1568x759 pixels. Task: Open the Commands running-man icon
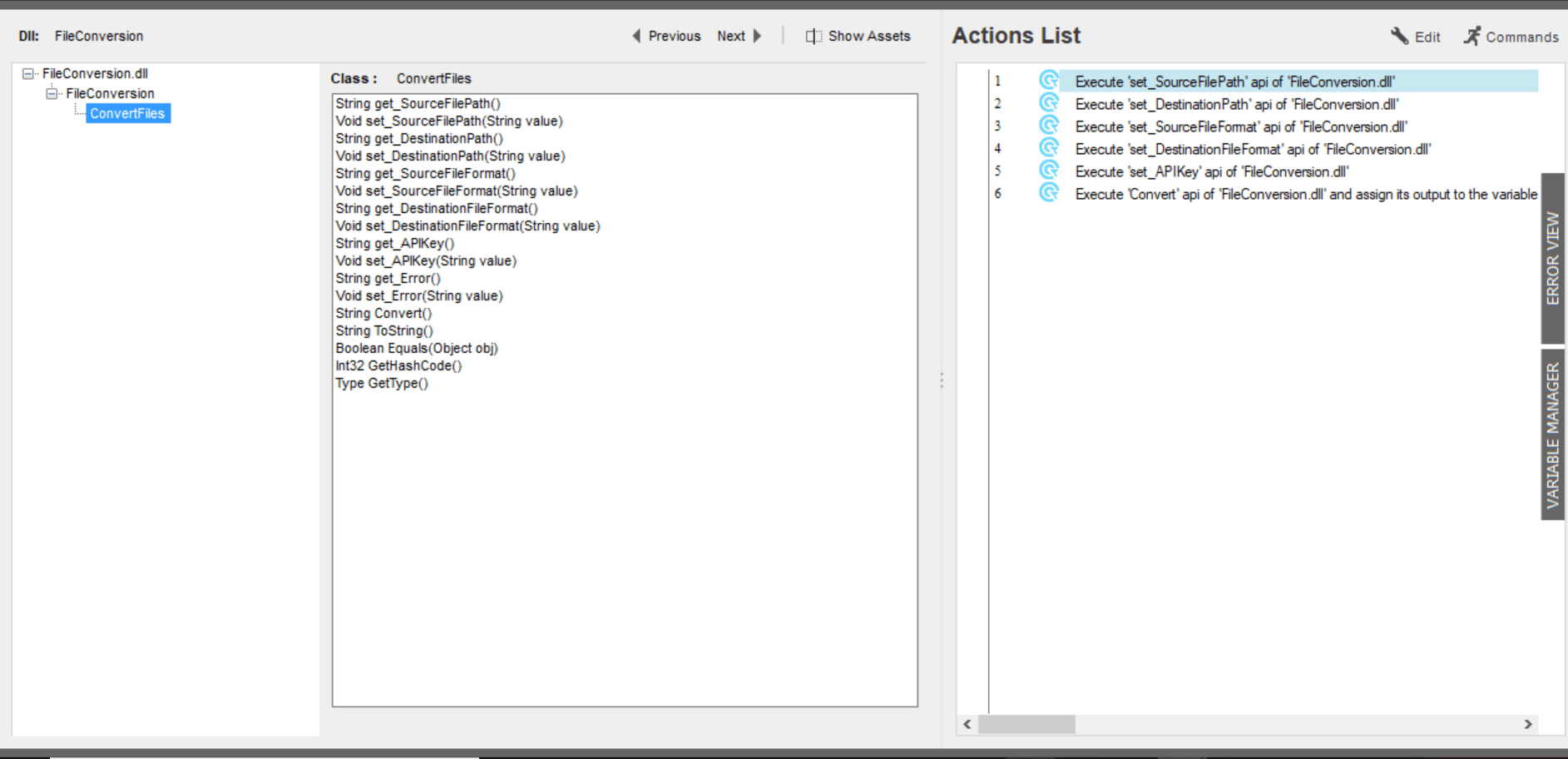click(1472, 36)
